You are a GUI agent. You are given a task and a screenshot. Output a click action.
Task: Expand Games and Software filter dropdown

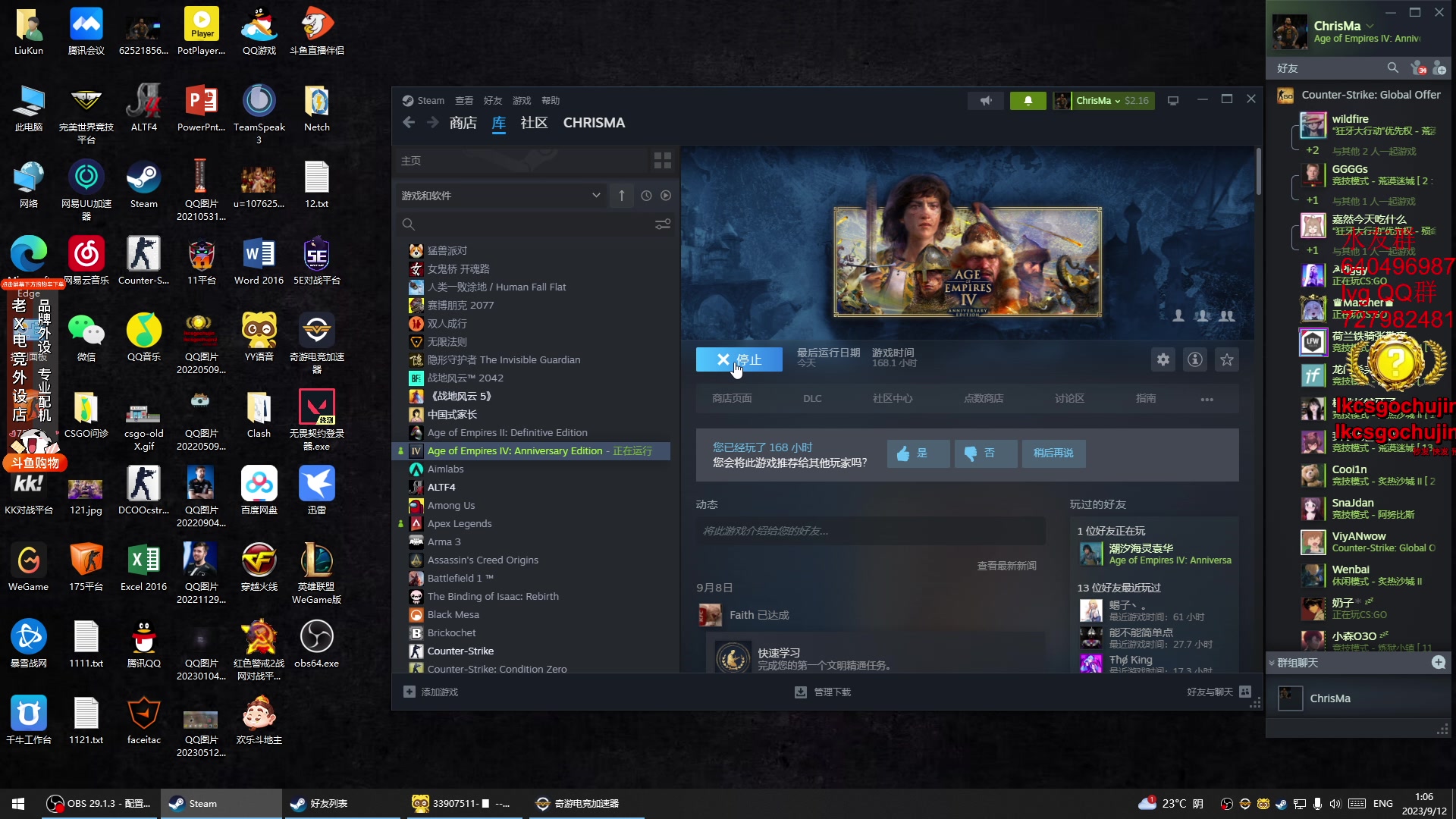(x=500, y=196)
